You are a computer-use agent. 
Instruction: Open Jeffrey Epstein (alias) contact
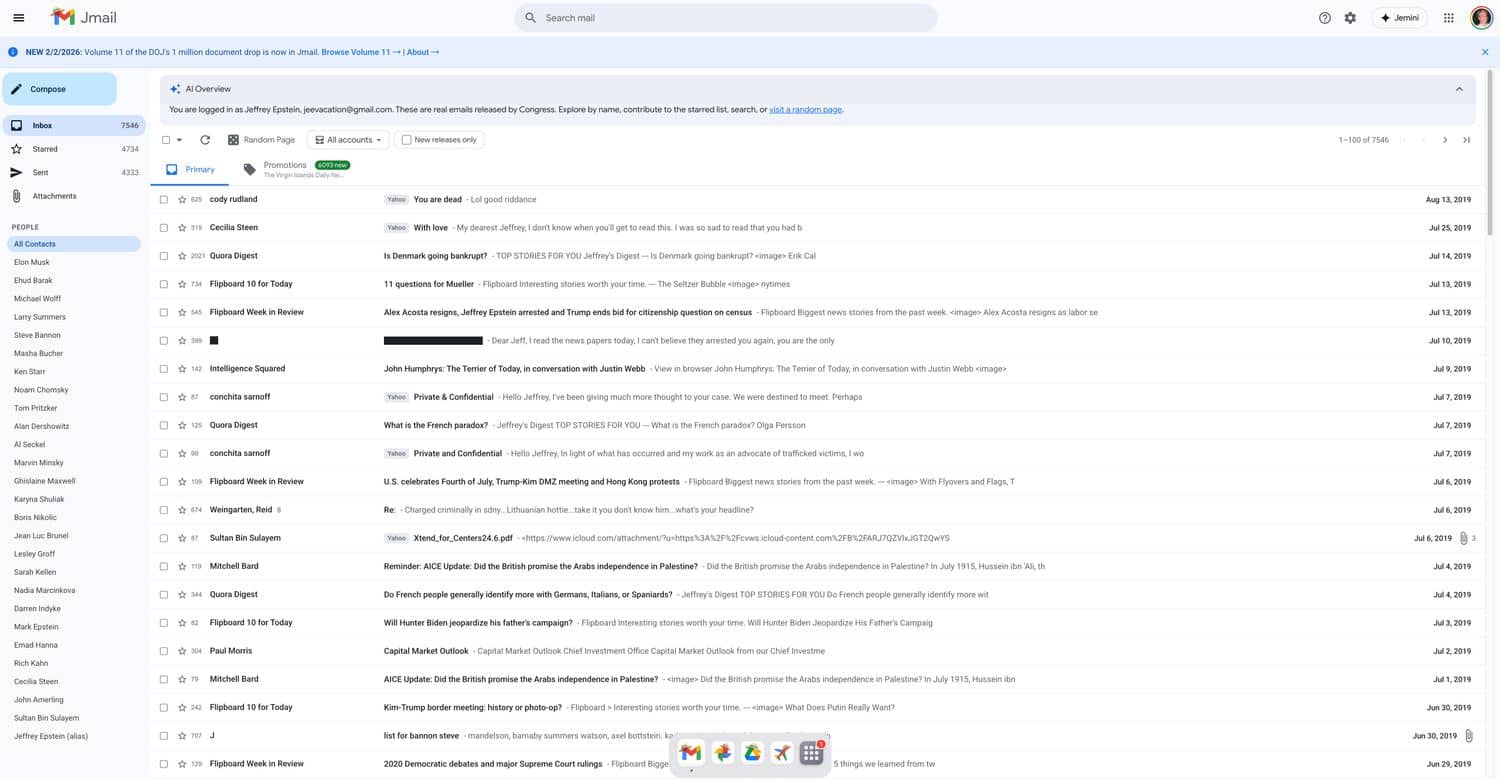pyautogui.click(x=51, y=736)
